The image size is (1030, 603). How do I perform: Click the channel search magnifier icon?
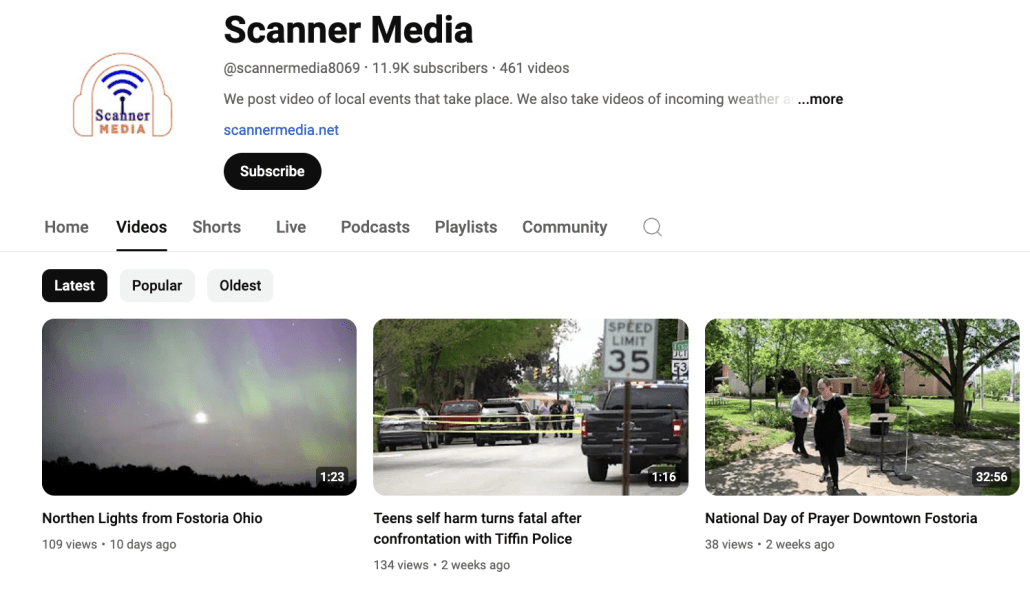pyautogui.click(x=652, y=227)
